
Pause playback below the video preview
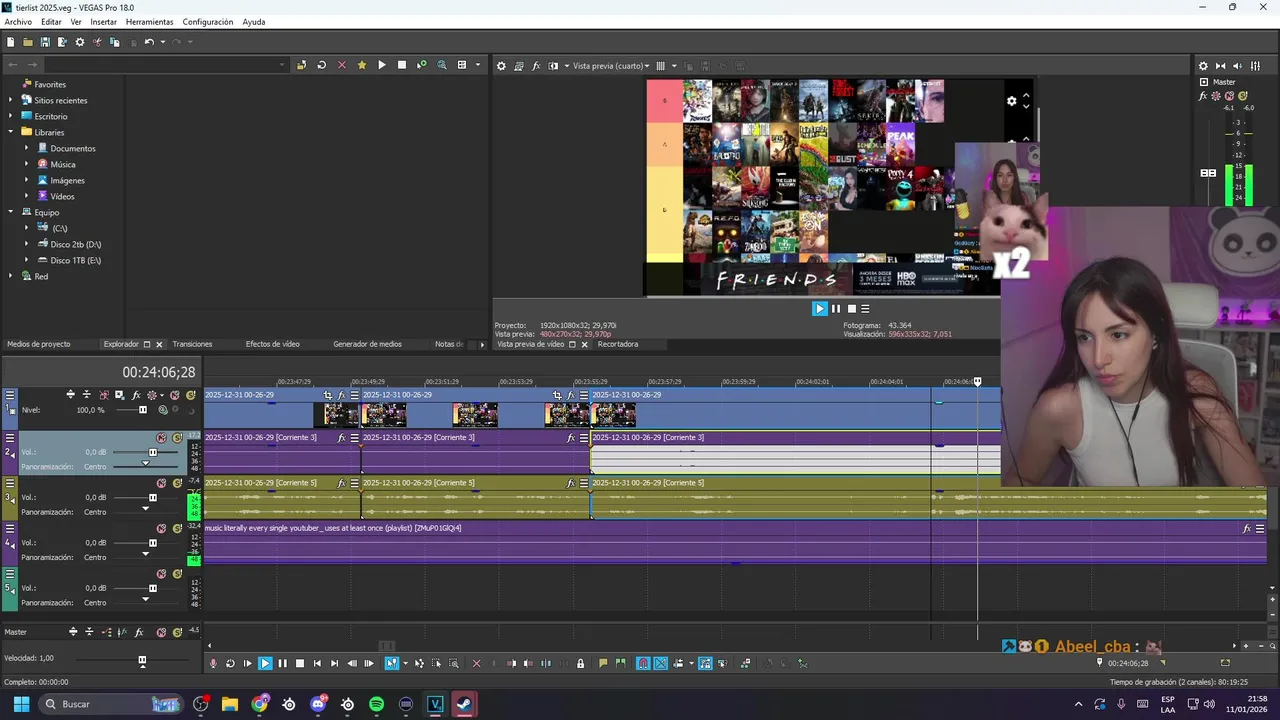[x=836, y=309]
